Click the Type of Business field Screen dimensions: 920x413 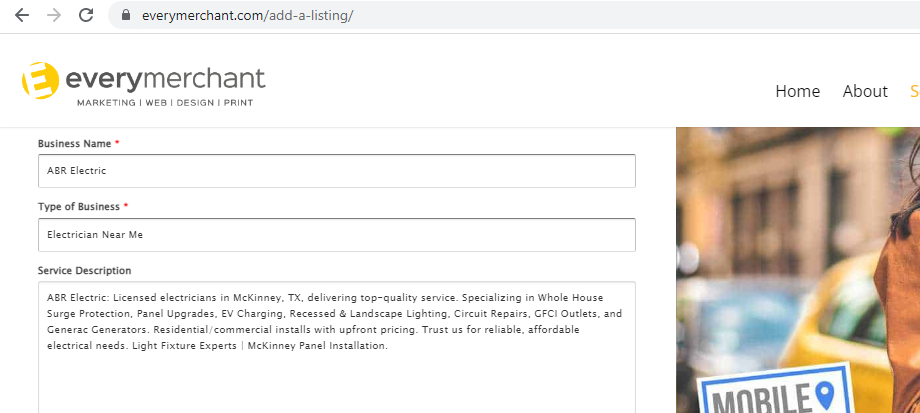(x=337, y=235)
